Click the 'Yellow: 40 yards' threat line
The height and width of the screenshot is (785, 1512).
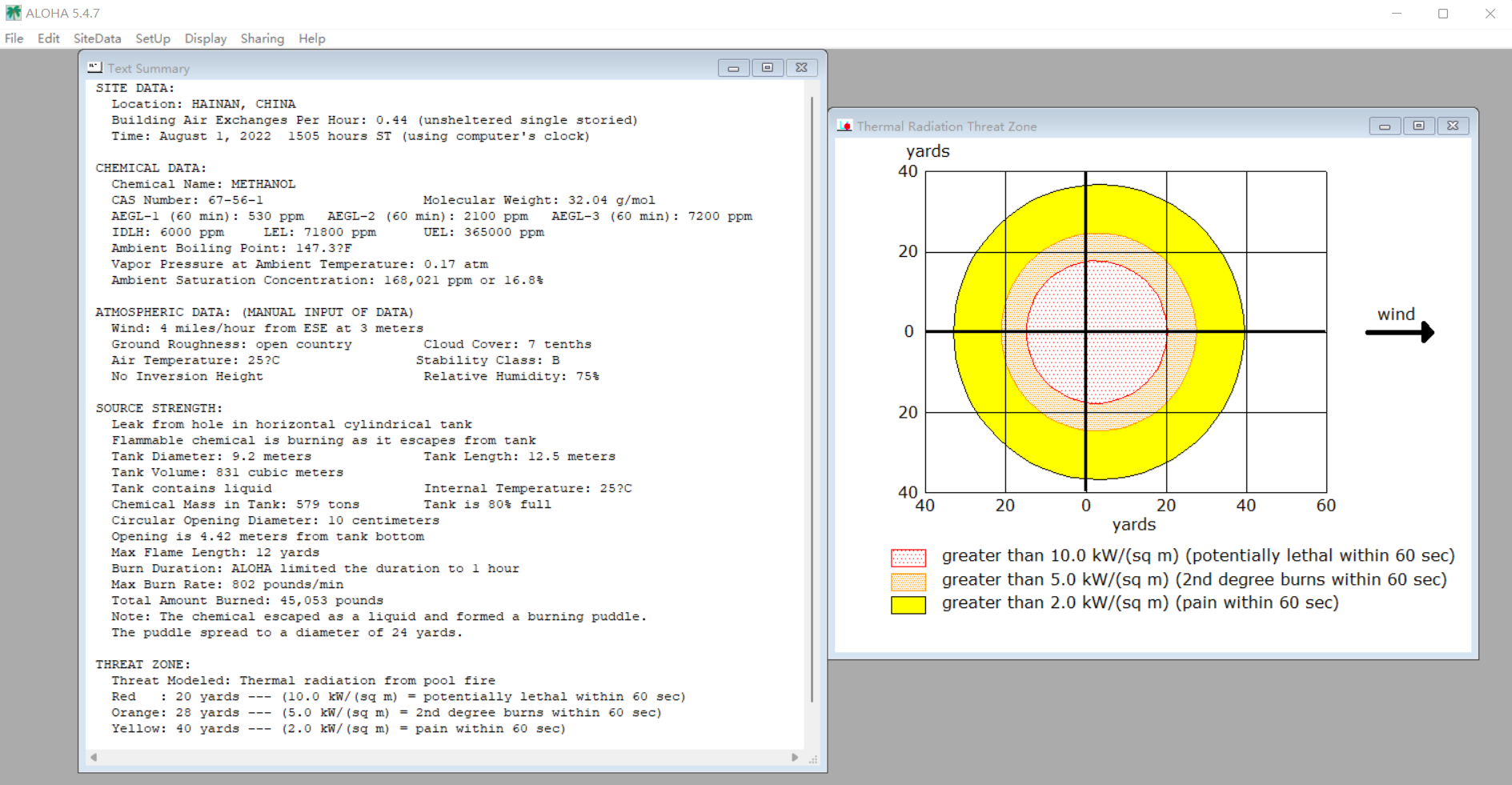pos(339,728)
